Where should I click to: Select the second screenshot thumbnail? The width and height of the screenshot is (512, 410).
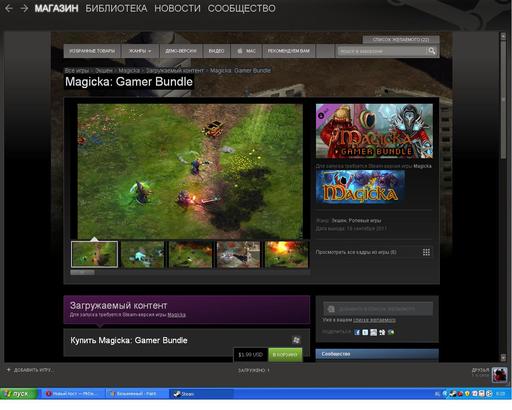click(143, 254)
